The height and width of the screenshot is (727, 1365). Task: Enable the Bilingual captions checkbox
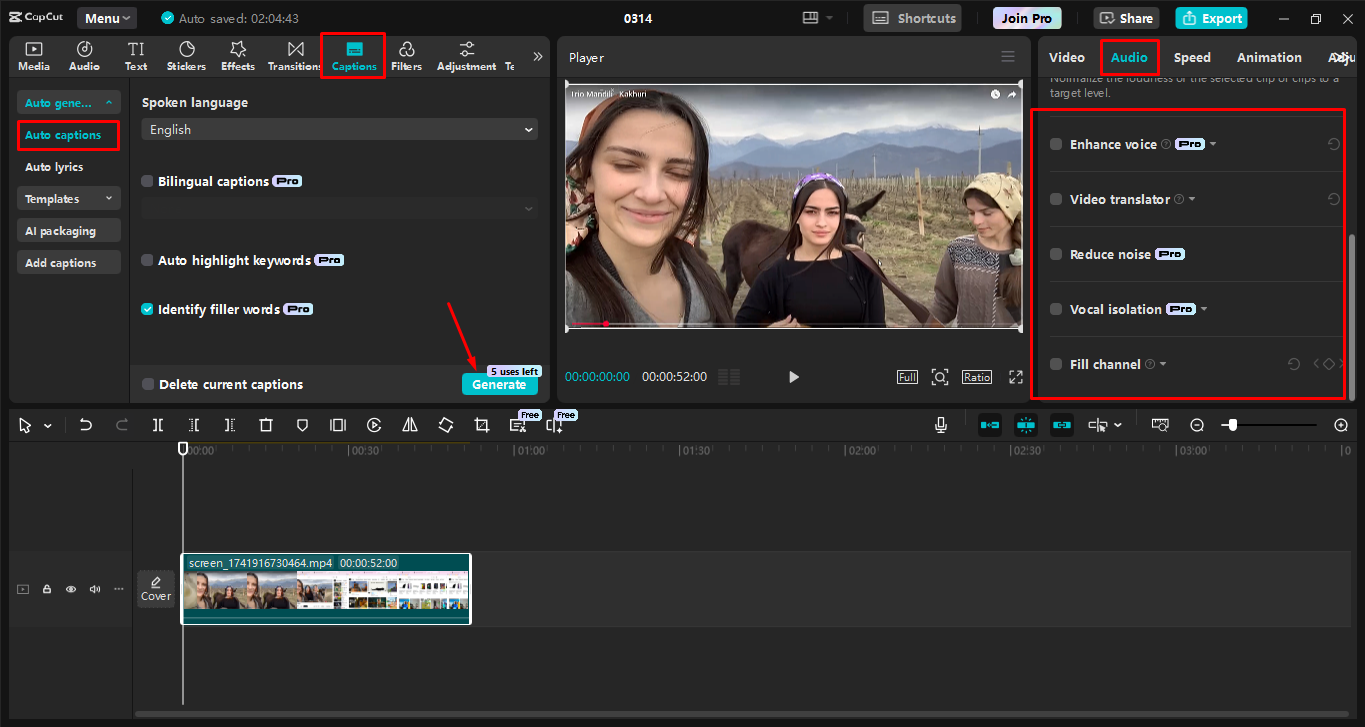click(148, 181)
